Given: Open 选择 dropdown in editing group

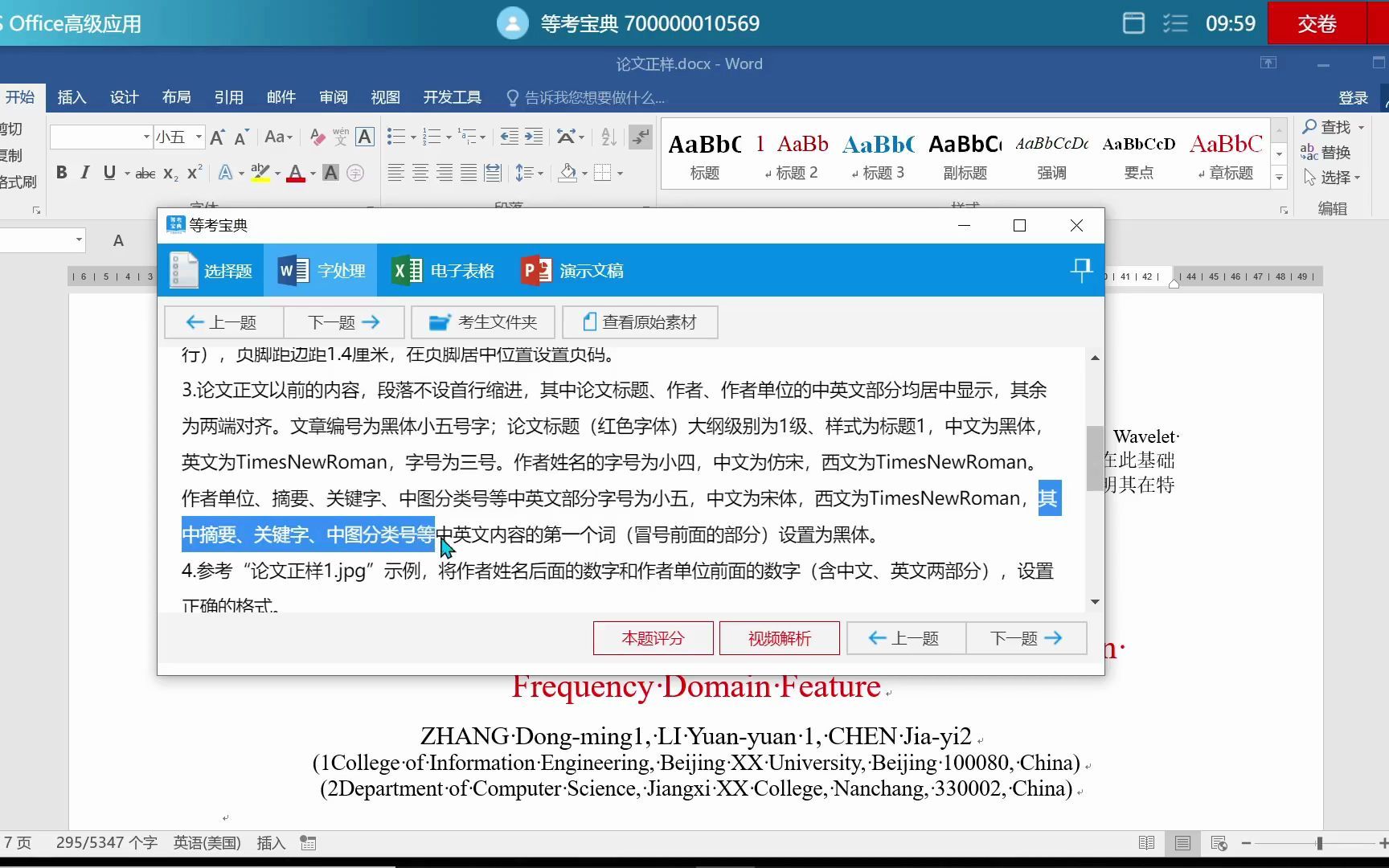Looking at the screenshot, I should coord(1332,177).
